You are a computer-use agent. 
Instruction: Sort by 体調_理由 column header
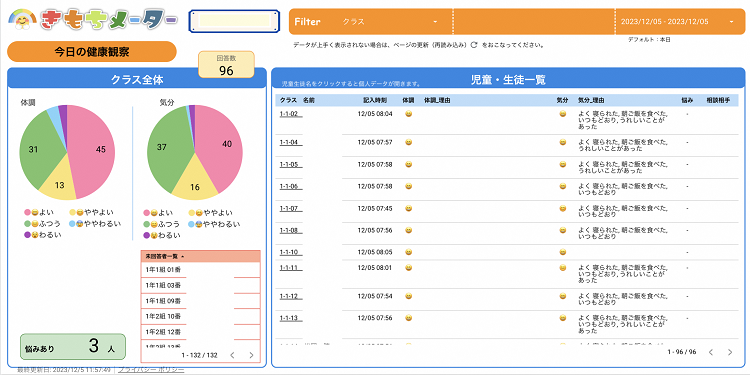click(437, 100)
